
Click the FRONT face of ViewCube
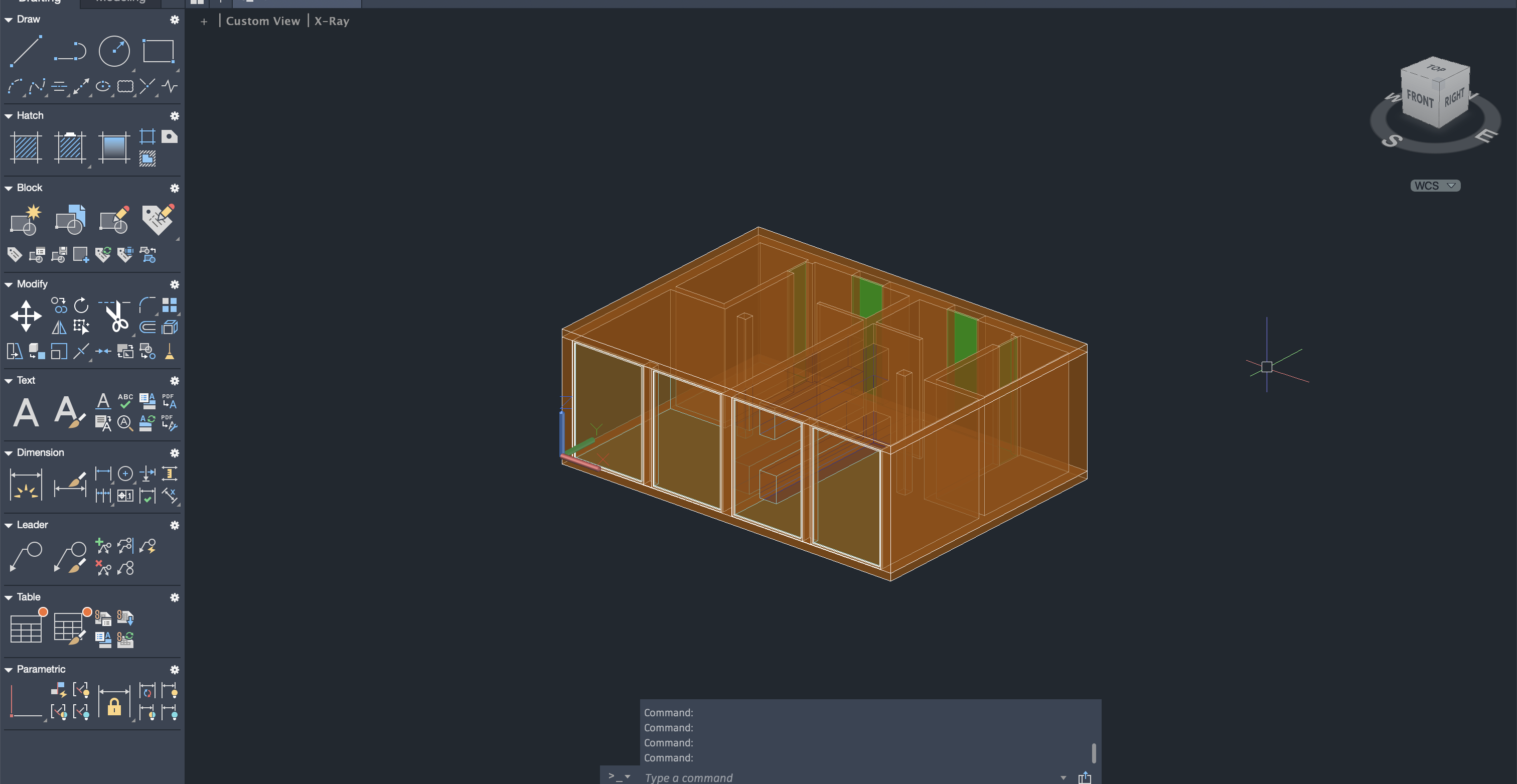tap(1419, 99)
